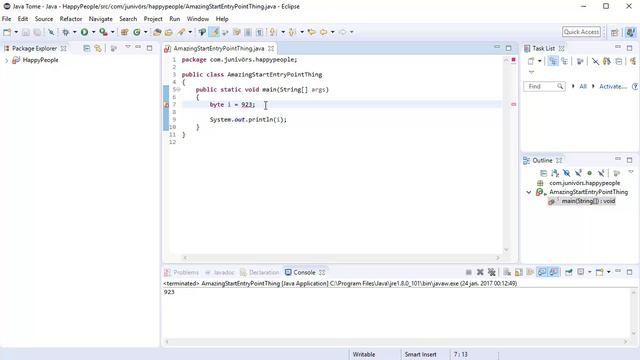This screenshot has height=360, width=640.
Task: Toggle Link with Editor in Package Explorer
Action: 98,48
